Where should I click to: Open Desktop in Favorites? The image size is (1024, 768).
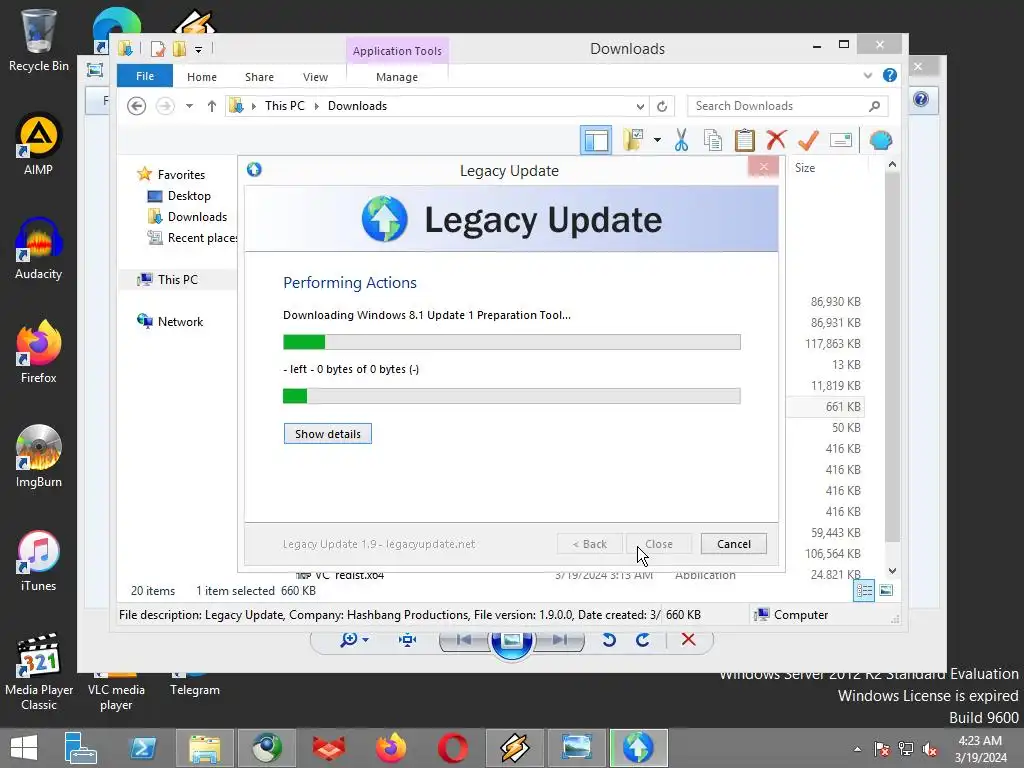(x=189, y=196)
